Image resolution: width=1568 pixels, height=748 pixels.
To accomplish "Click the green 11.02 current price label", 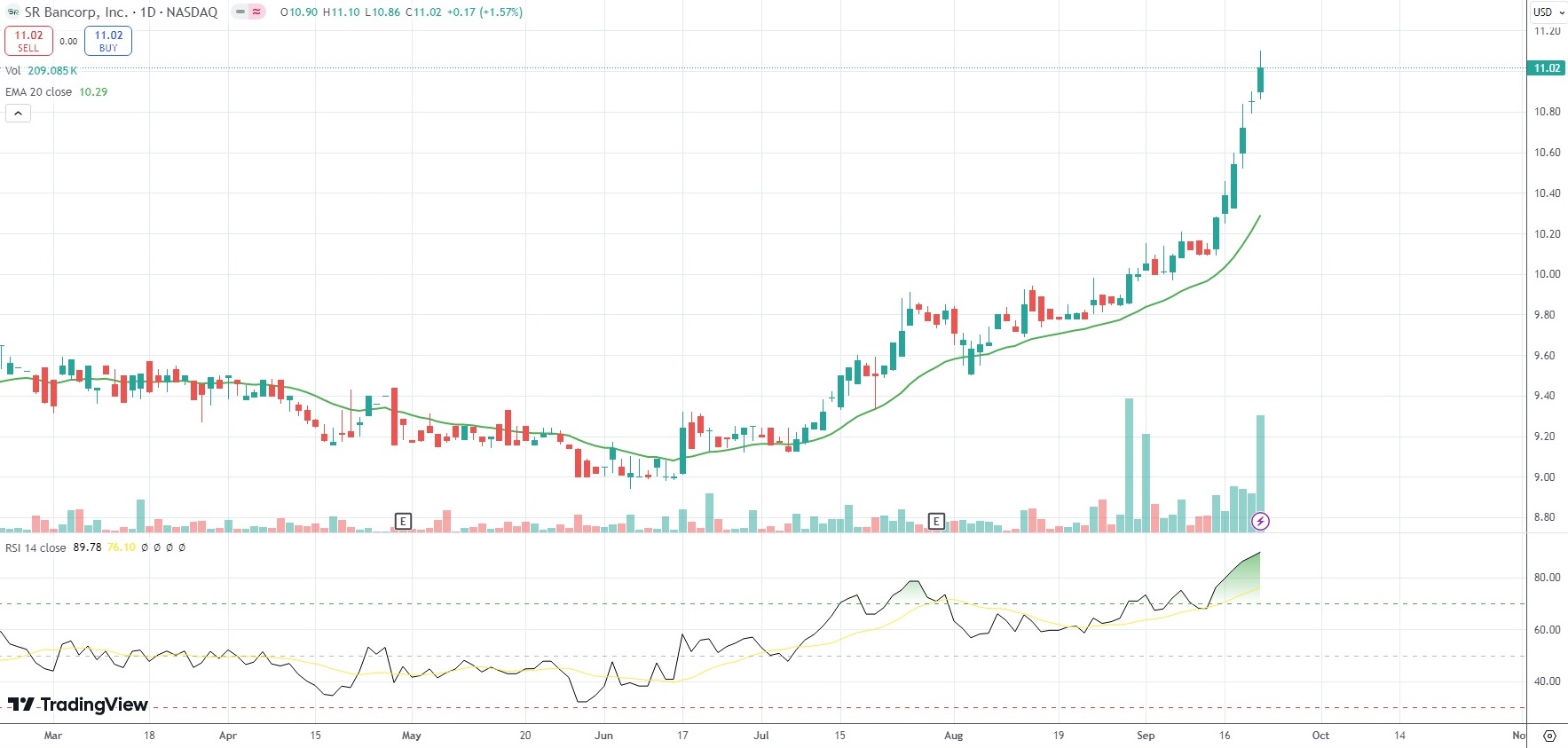I will (x=1547, y=68).
